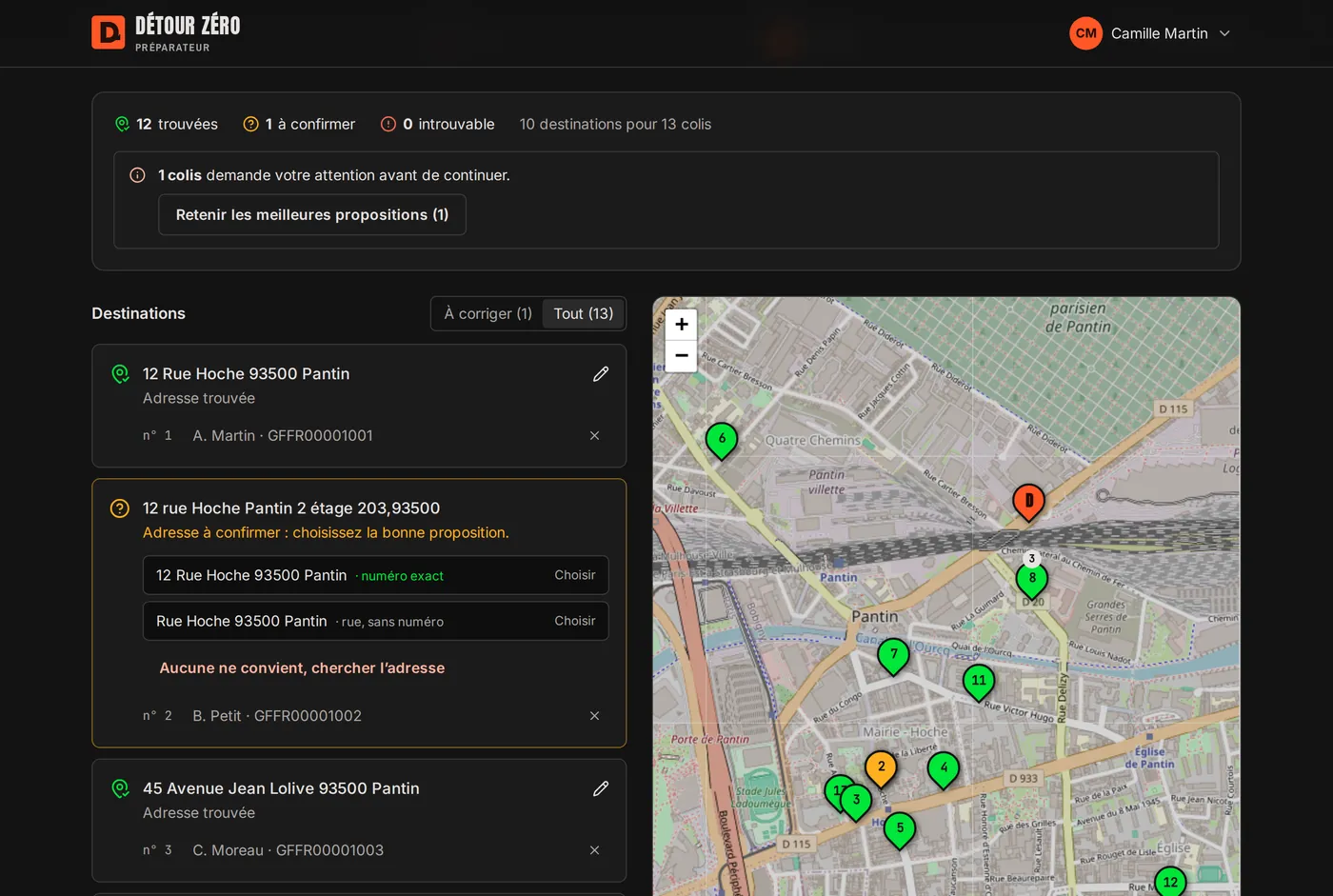This screenshot has width=1333, height=896.
Task: Select map marker number 3
Action: pyautogui.click(x=856, y=802)
